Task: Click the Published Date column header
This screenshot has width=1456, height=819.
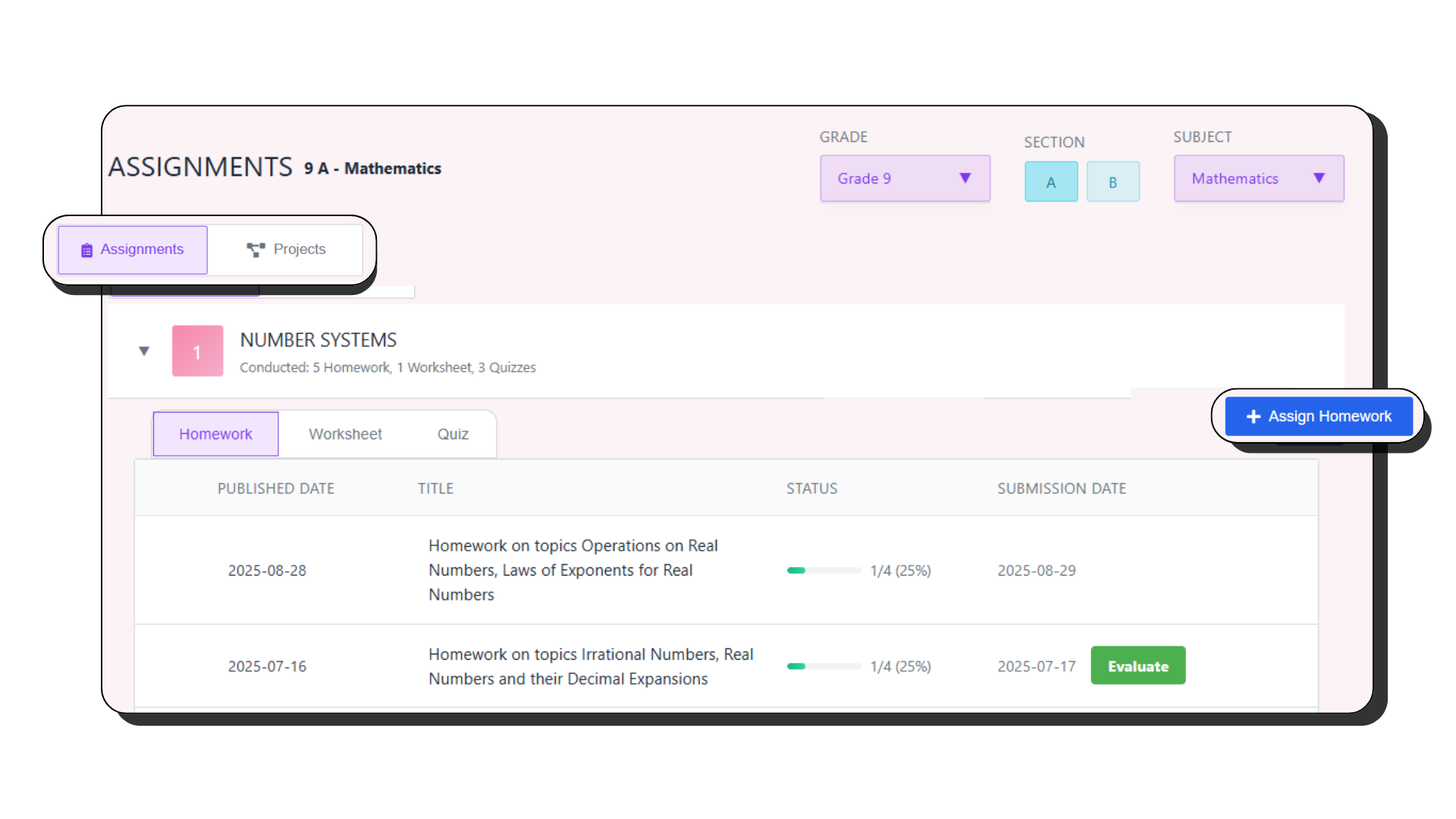Action: (x=275, y=489)
